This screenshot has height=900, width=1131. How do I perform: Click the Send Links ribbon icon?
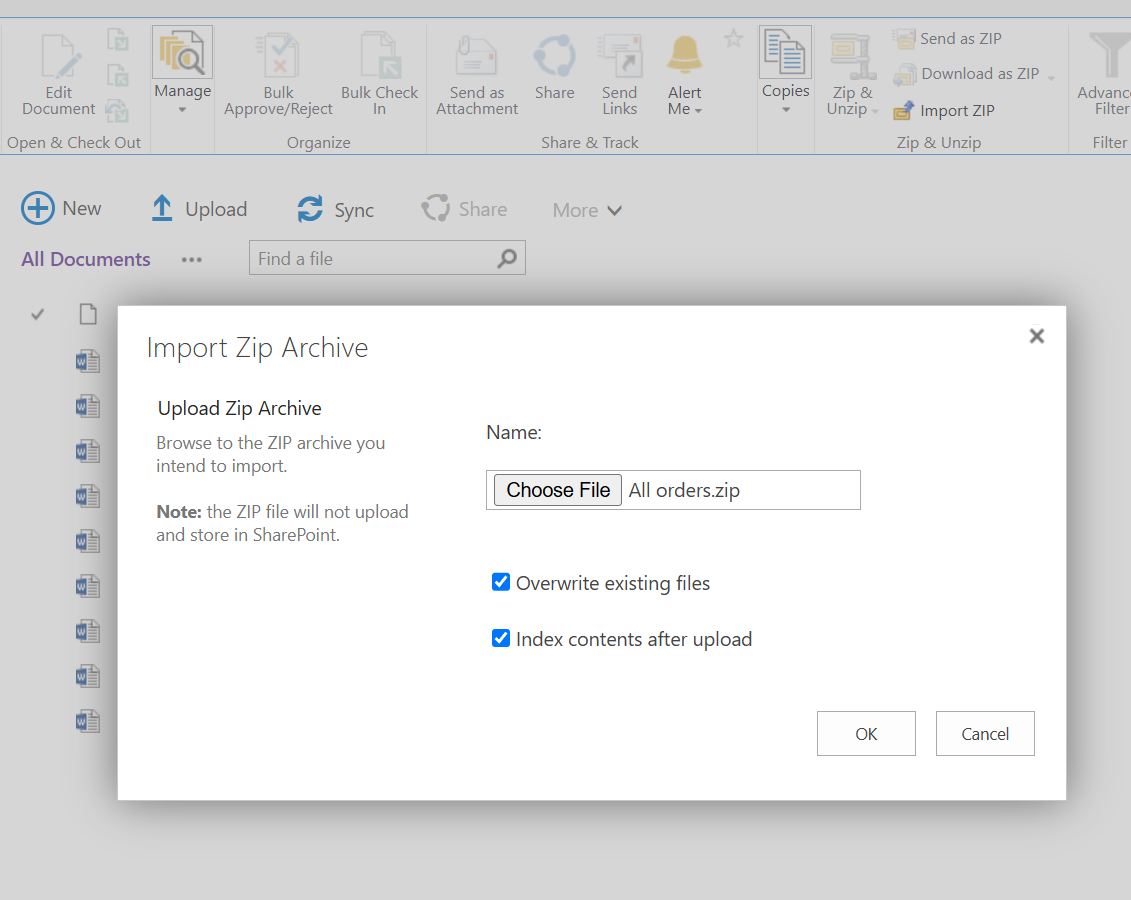(x=620, y=56)
